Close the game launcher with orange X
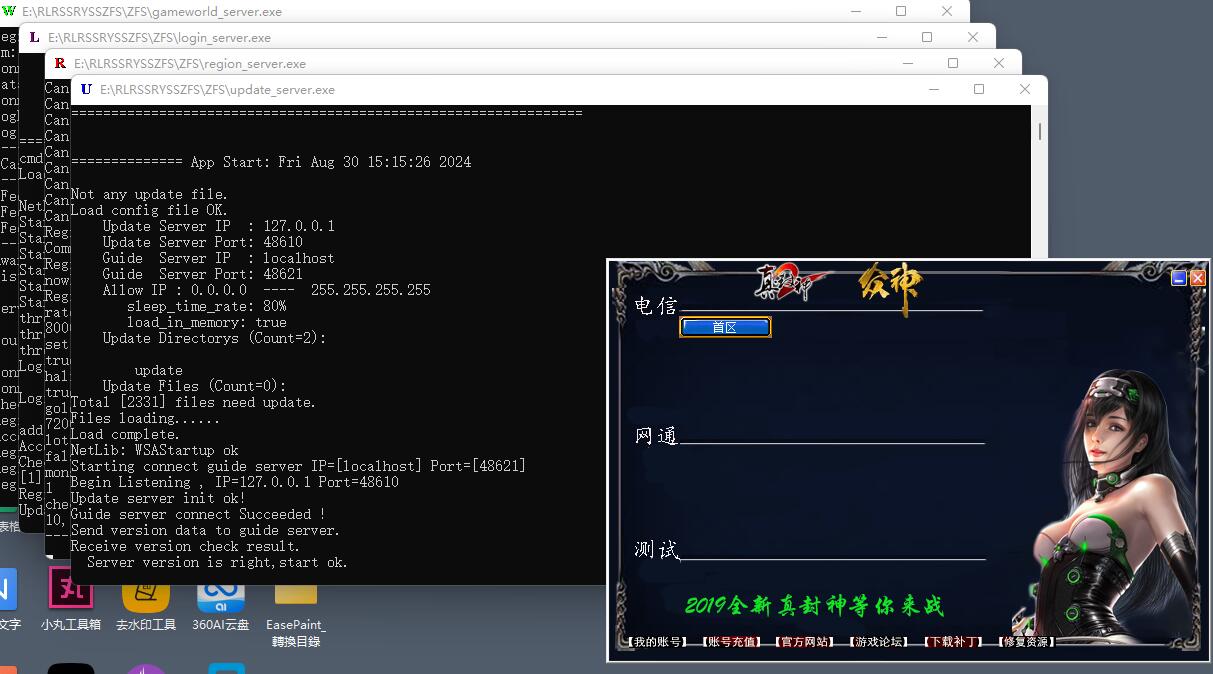The width and height of the screenshot is (1213, 674). point(1197,278)
